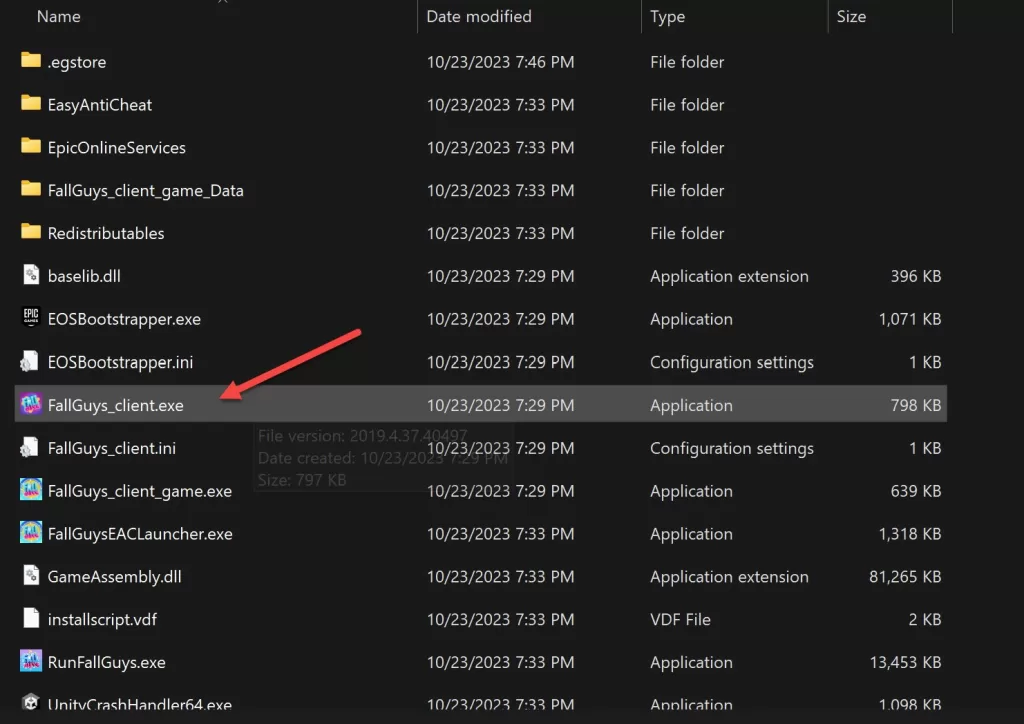1024x724 pixels.
Task: Click "Configuration settings" type of EOSBootstrapper.ini
Action: 731,362
